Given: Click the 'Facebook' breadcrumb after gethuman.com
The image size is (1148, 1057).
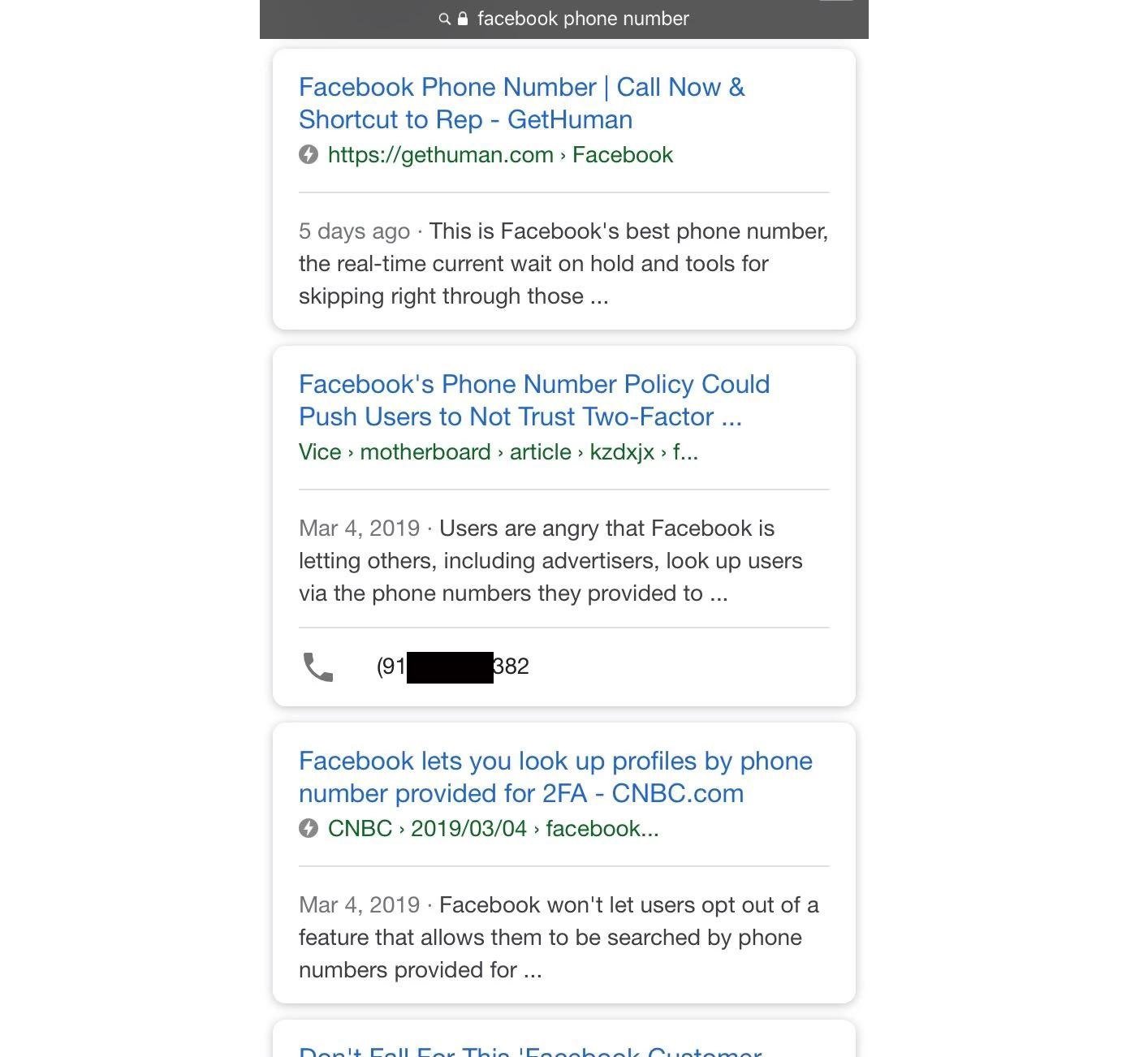Looking at the screenshot, I should pyautogui.click(x=623, y=155).
